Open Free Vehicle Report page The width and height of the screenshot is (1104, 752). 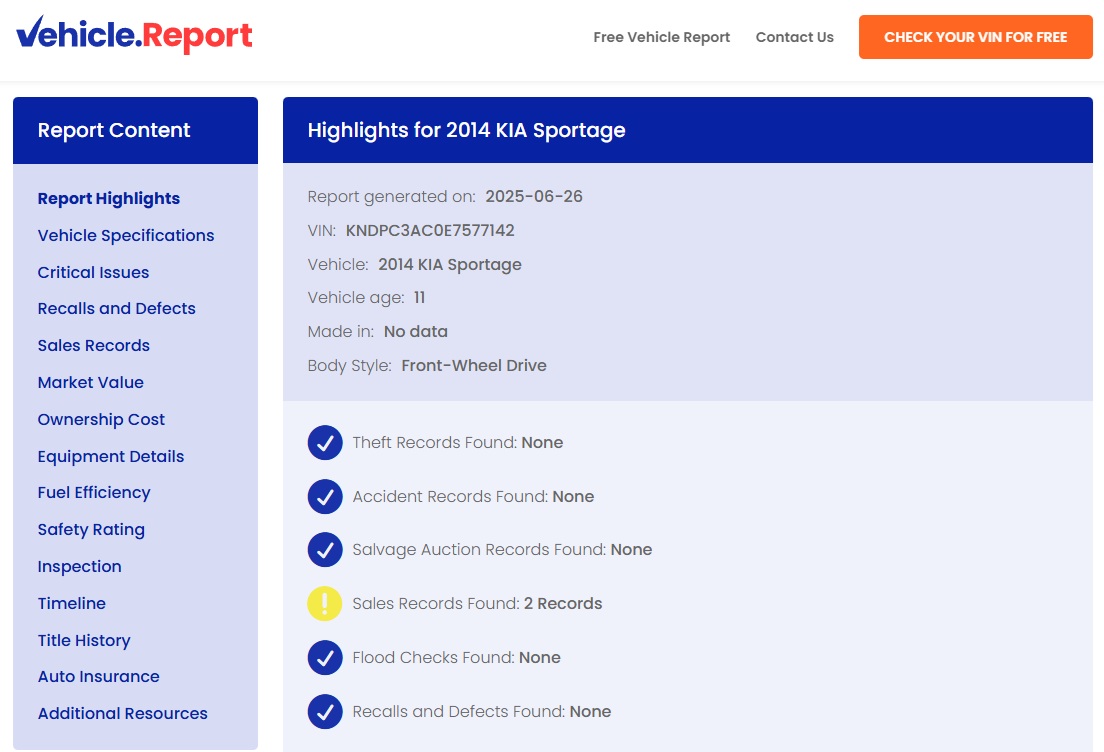[661, 37]
